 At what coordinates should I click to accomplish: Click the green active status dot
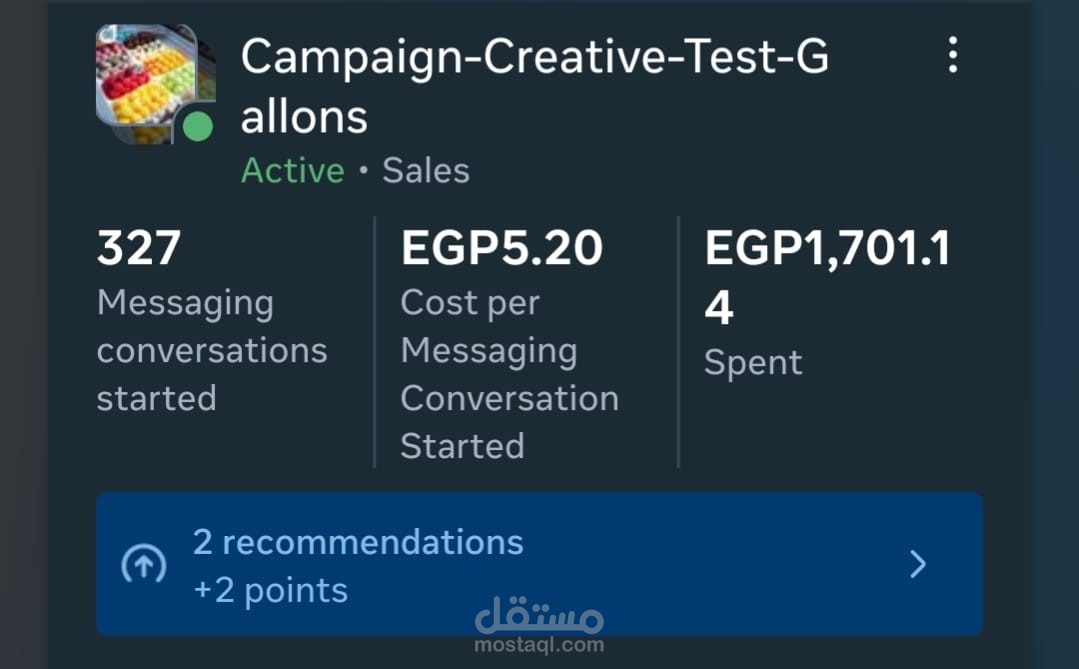point(197,127)
